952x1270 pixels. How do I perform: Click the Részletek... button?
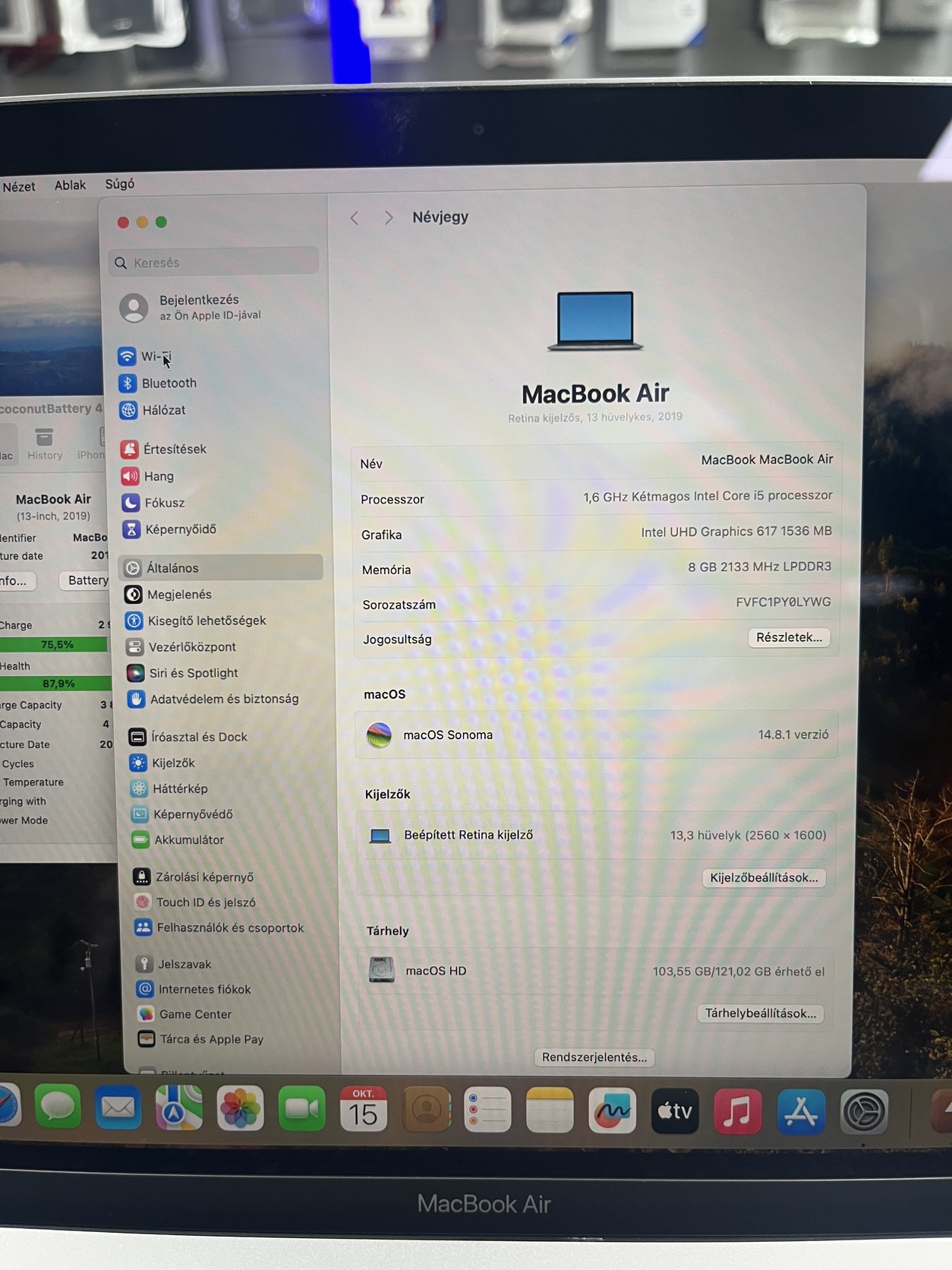[789, 637]
